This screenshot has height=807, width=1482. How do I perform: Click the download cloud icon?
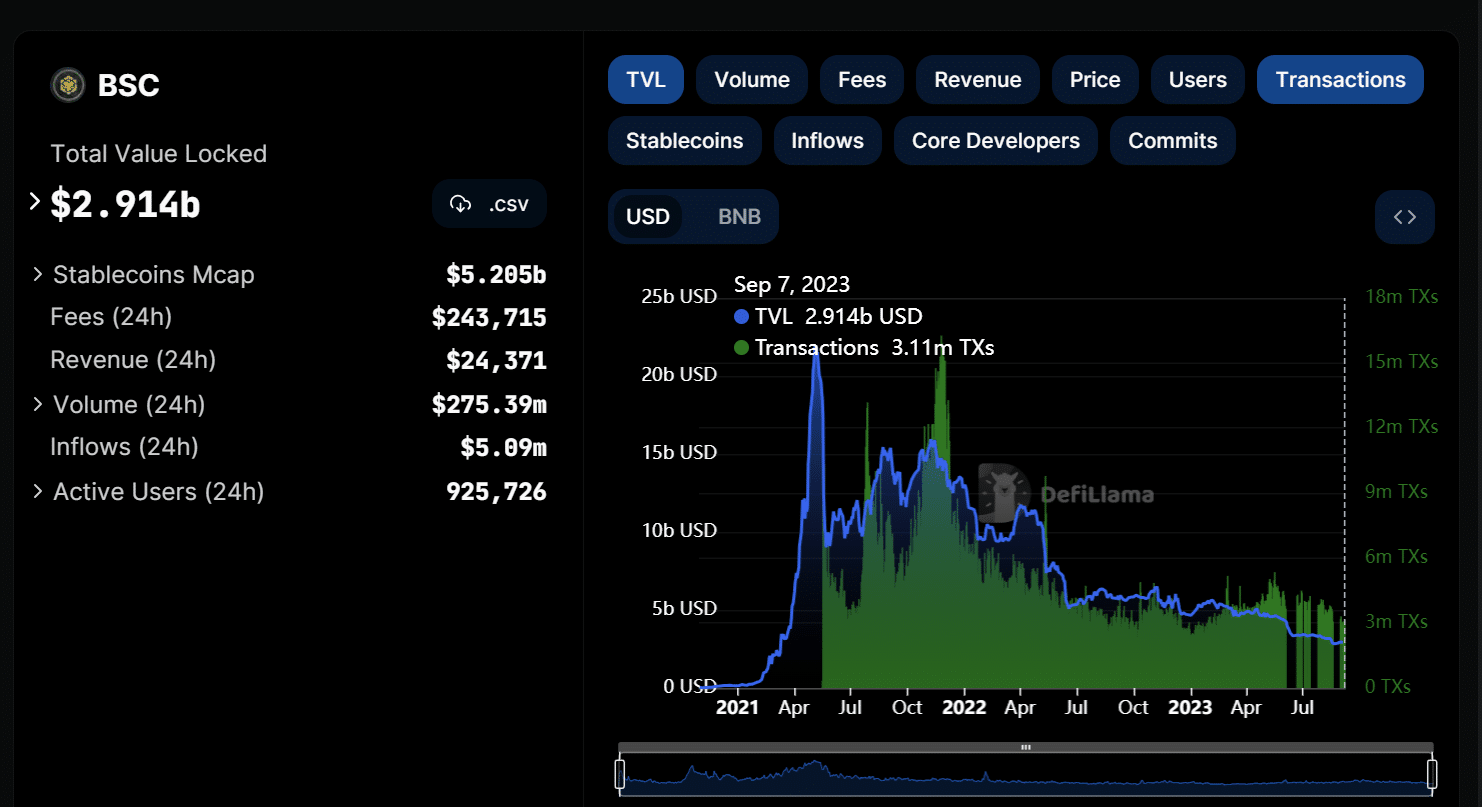pyautogui.click(x=460, y=204)
